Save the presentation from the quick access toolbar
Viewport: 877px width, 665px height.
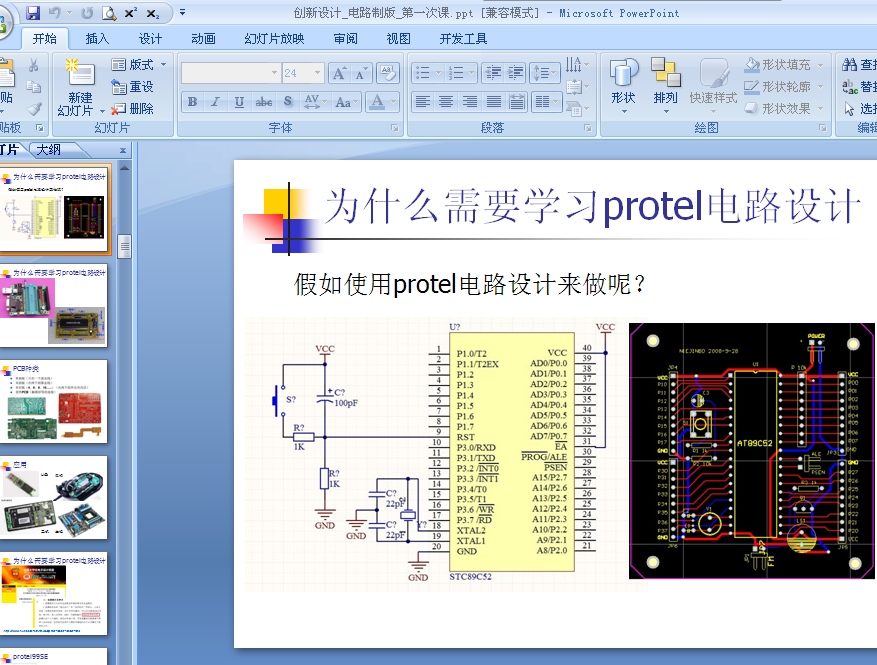click(34, 13)
